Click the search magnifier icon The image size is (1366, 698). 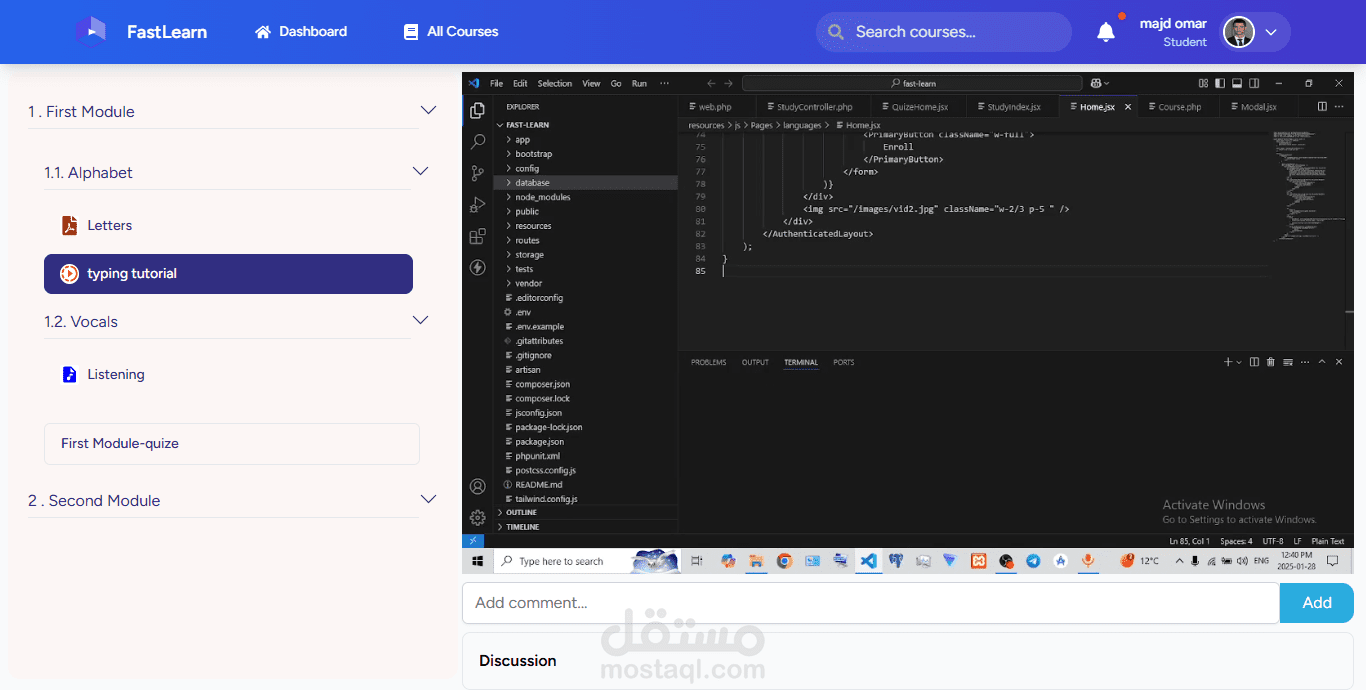[836, 32]
